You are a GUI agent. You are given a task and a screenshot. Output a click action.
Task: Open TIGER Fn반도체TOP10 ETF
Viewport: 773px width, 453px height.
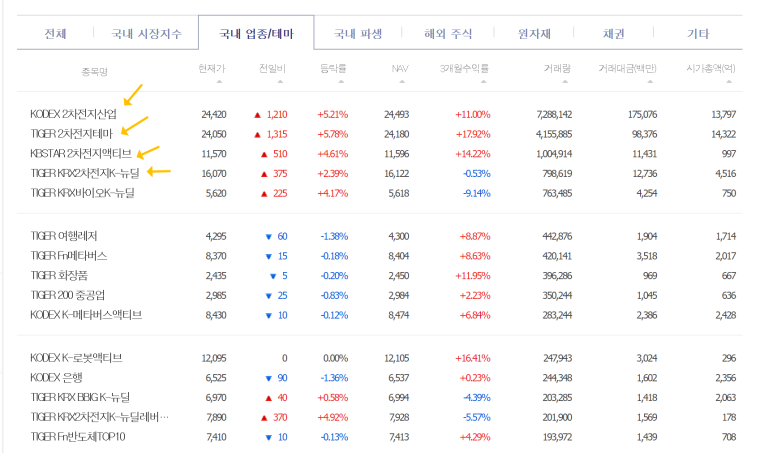pos(78,437)
